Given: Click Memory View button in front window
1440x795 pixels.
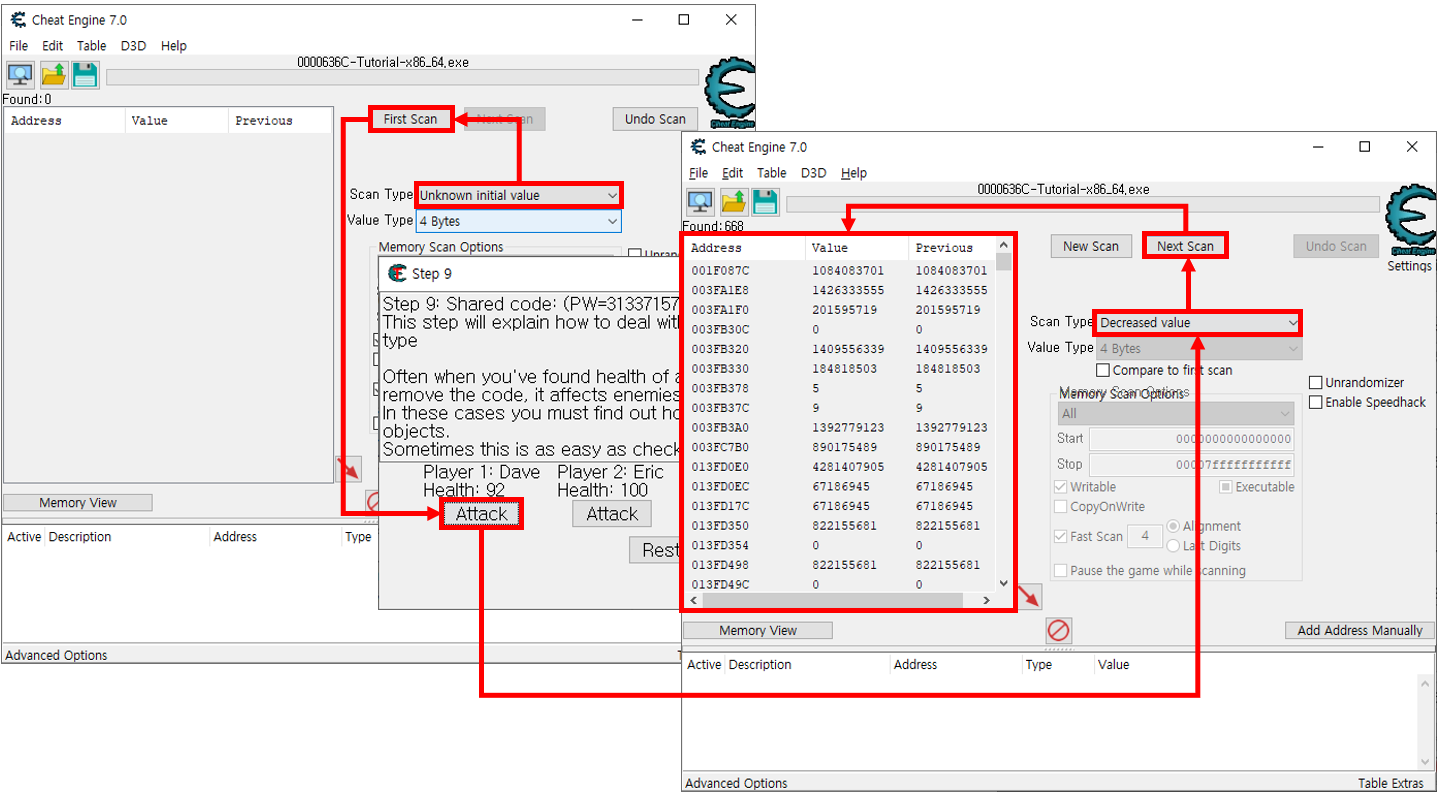Looking at the screenshot, I should pos(758,630).
